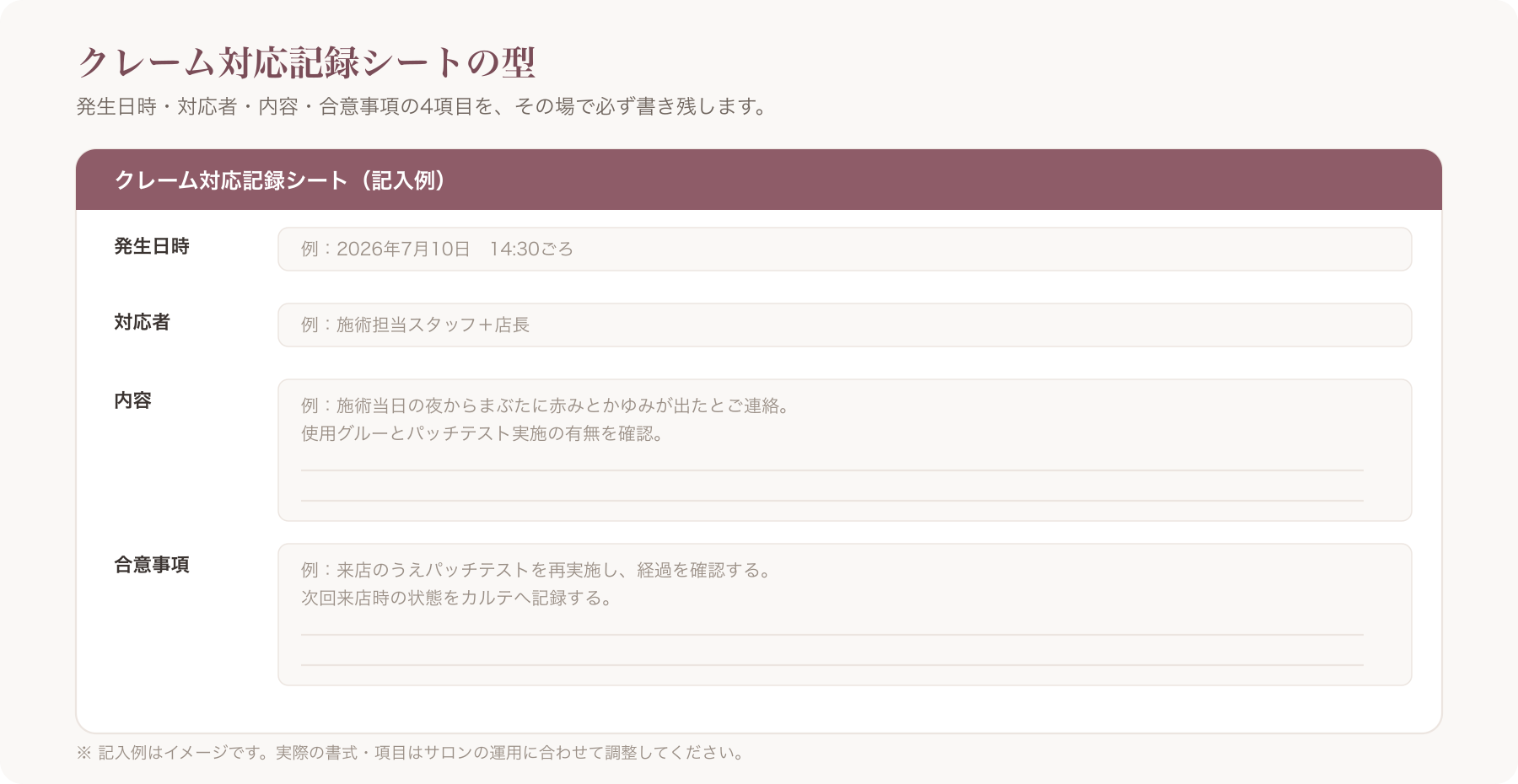This screenshot has width=1518, height=784.
Task: Select the 内容 field label
Action: point(133,400)
